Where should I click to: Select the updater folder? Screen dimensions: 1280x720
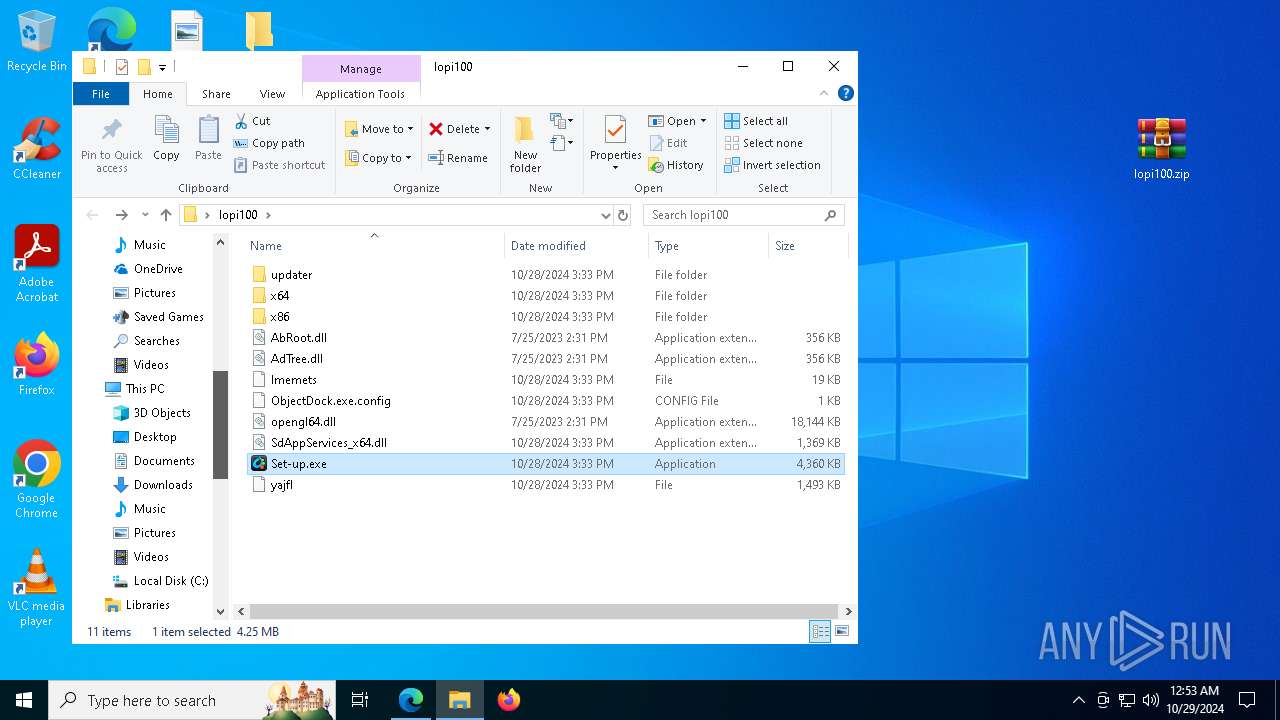(546, 275)
